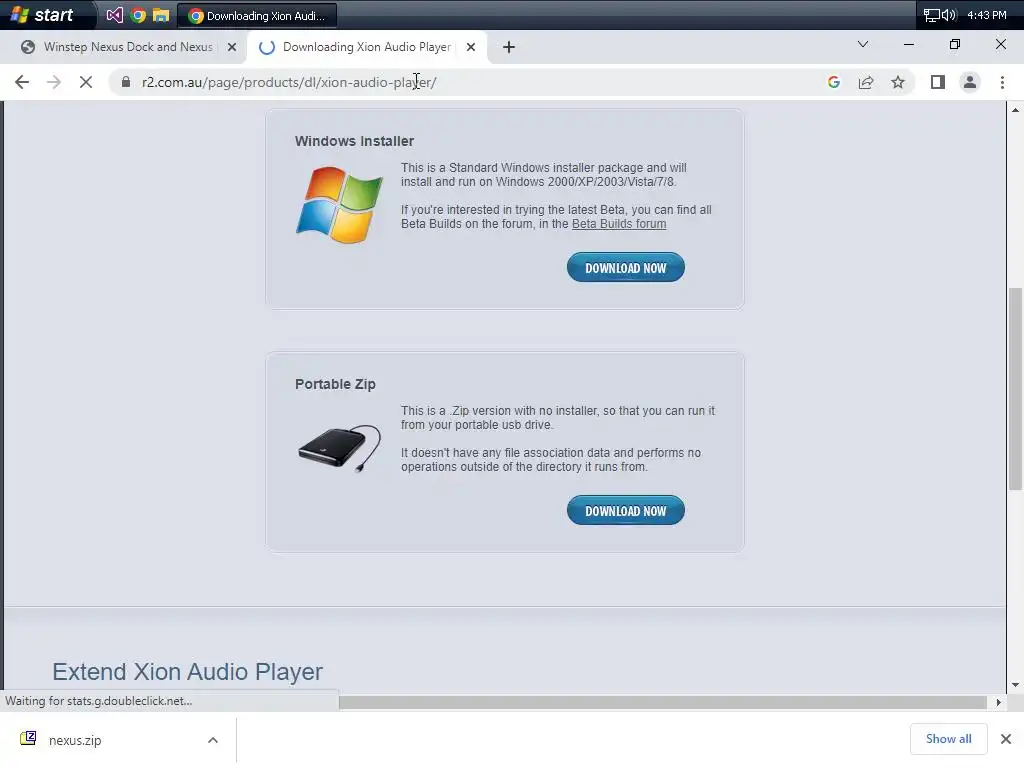
Task: Bookmark this page with the star
Action: tap(898, 82)
